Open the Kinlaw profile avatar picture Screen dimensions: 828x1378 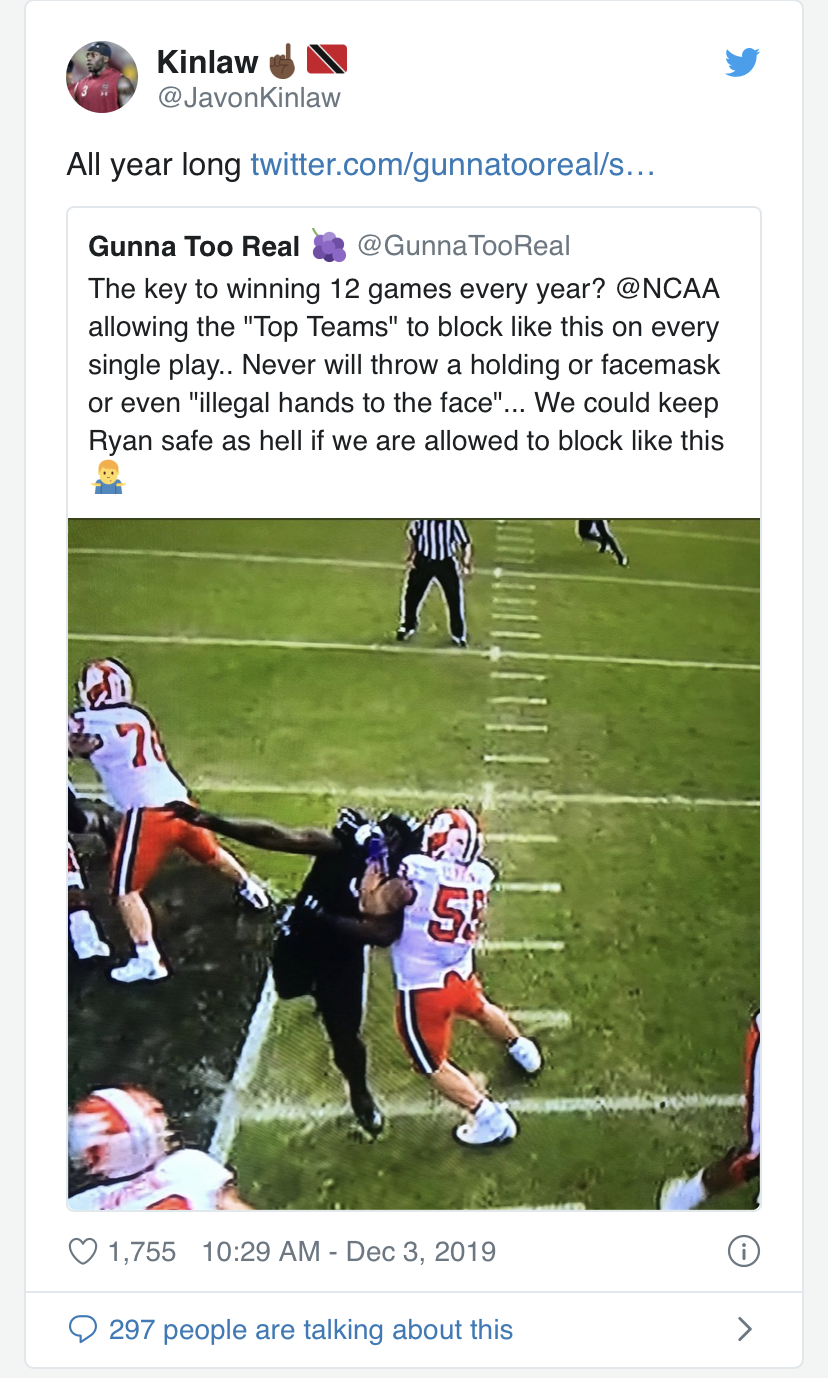point(102,77)
